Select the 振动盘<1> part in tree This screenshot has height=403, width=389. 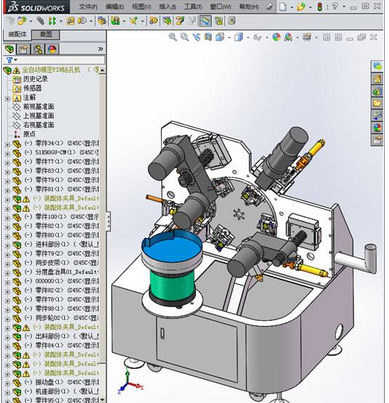pos(49,382)
